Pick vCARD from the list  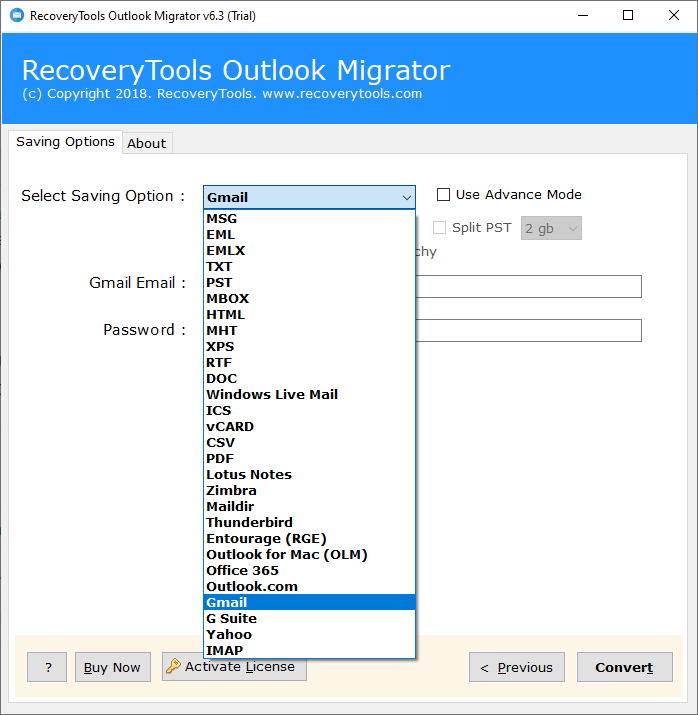[309, 426]
